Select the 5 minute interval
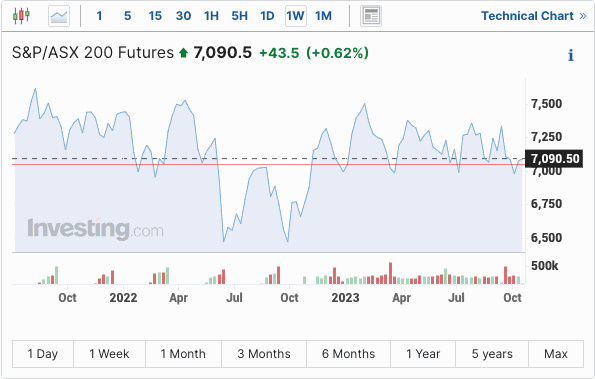The width and height of the screenshot is (595, 379). pyautogui.click(x=127, y=16)
